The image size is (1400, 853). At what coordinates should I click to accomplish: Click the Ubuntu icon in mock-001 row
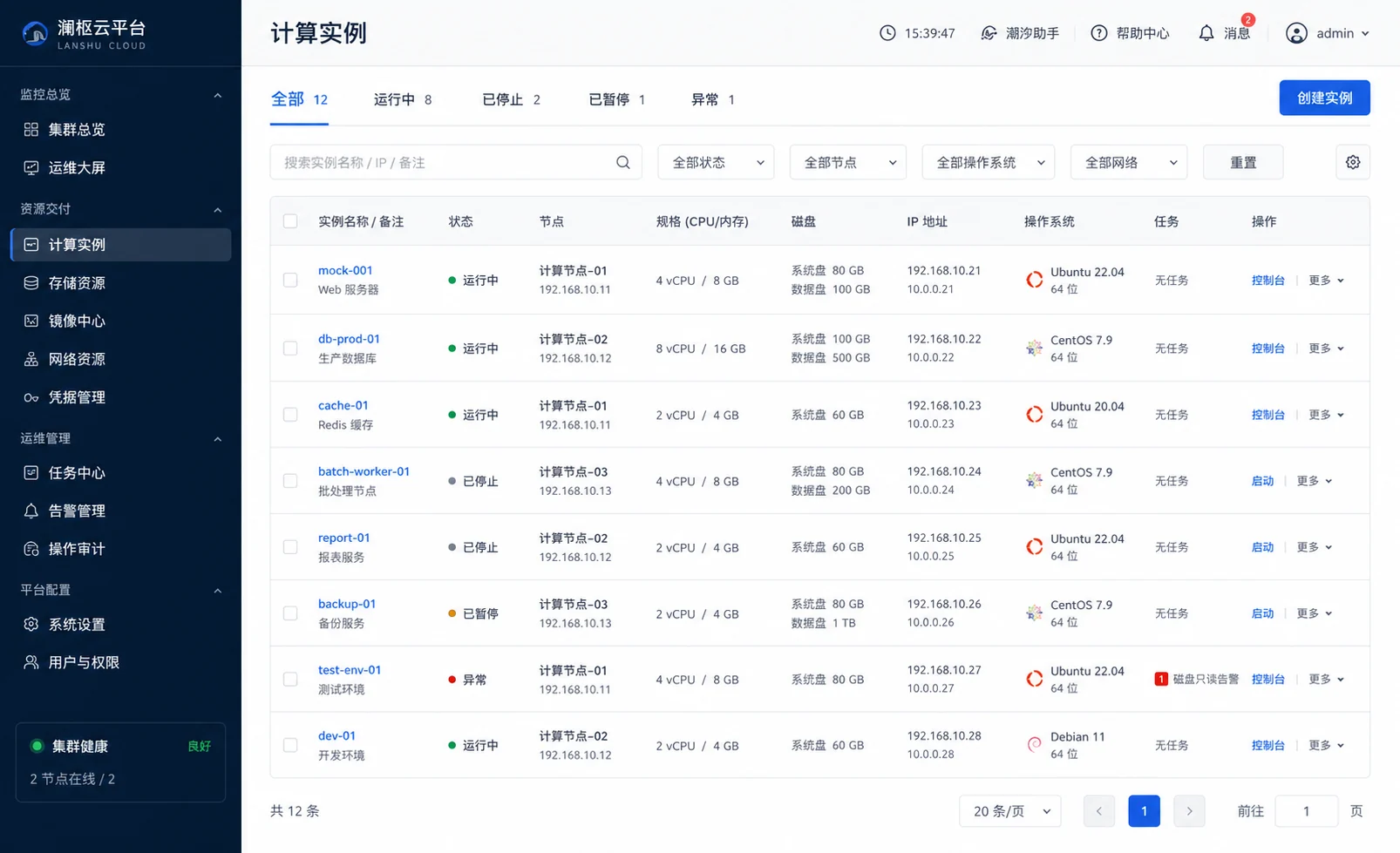point(1035,280)
